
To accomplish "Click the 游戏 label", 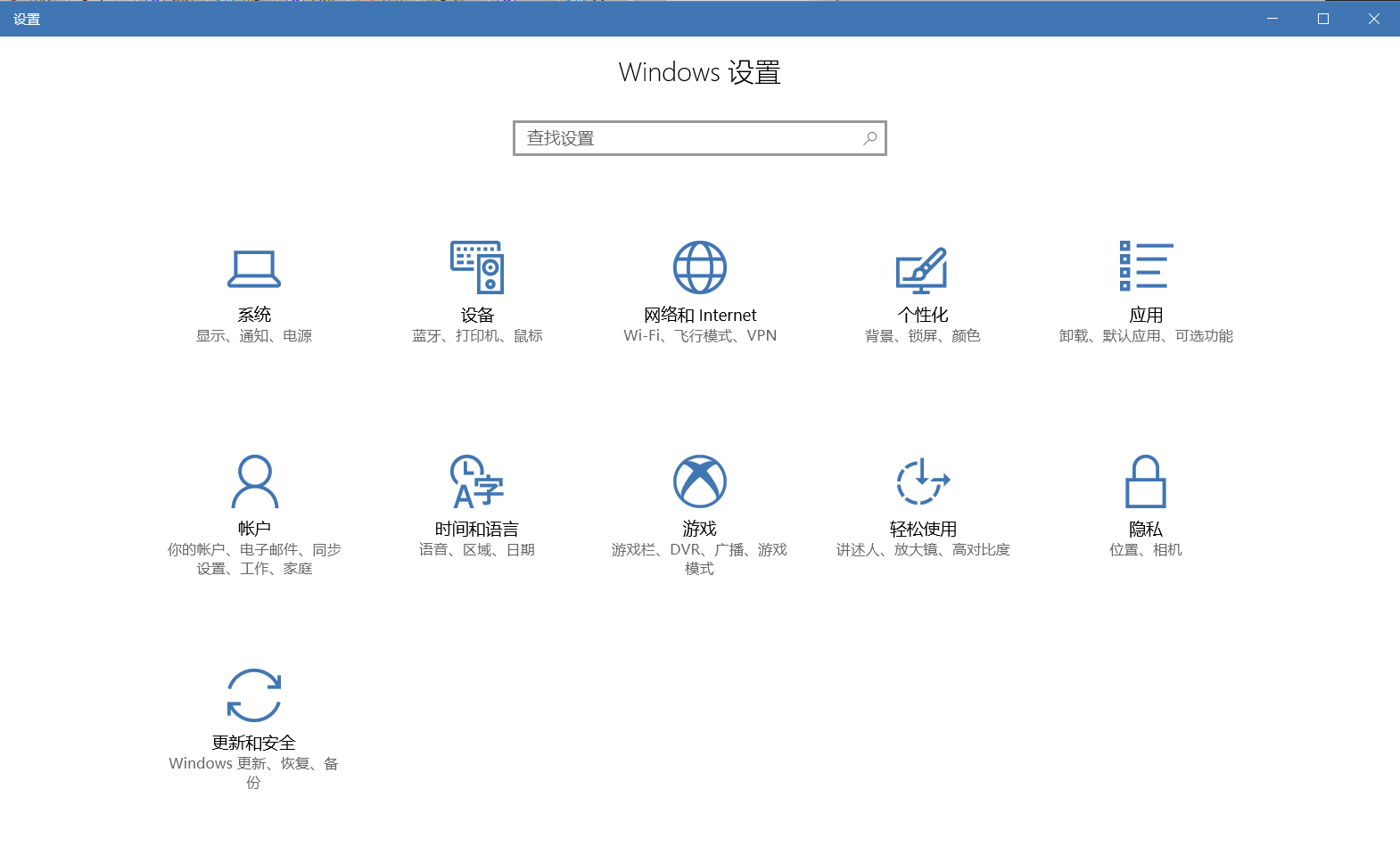I will tap(700, 529).
